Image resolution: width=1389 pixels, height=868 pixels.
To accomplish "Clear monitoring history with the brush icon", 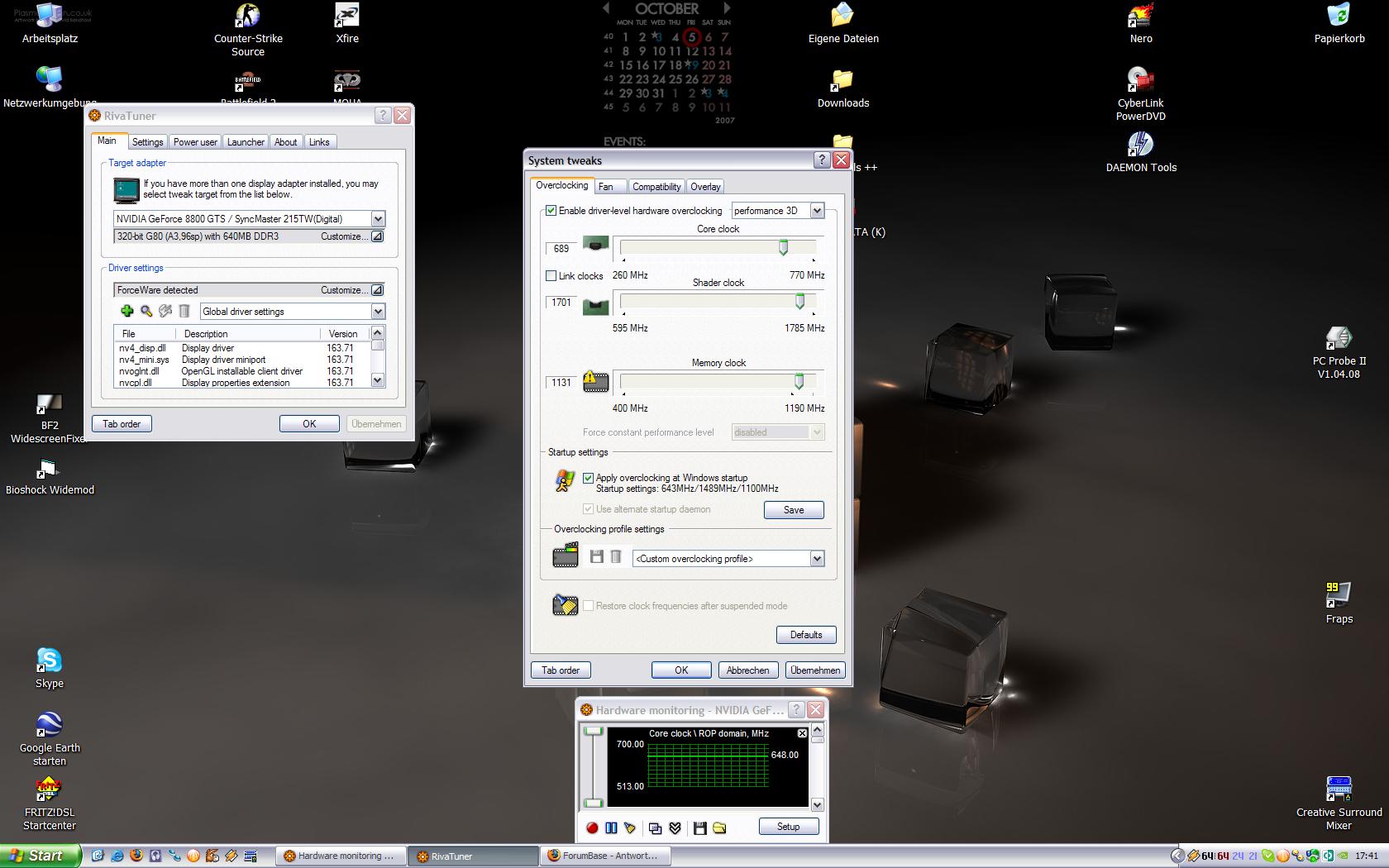I will click(630, 827).
